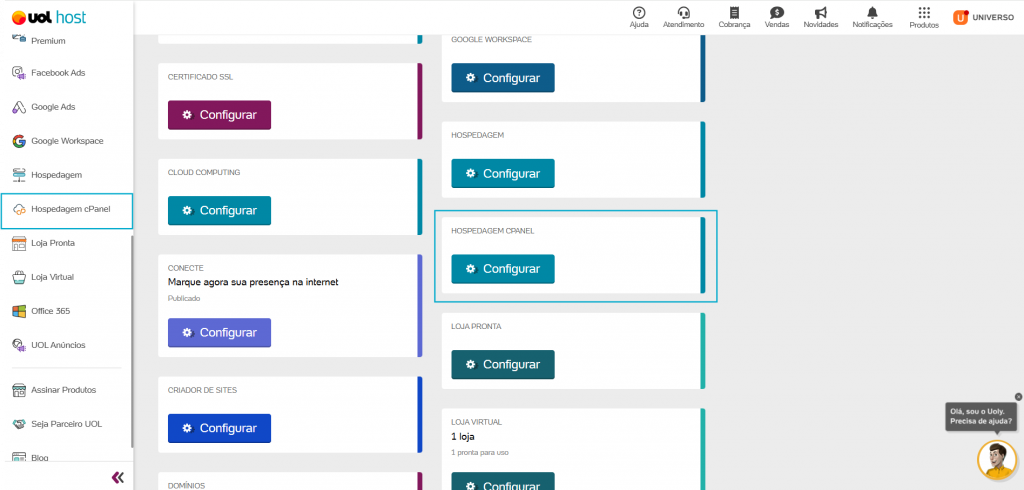Configure the Loja Pronta card
Viewport: 1024px width, 490px height.
coord(503,365)
